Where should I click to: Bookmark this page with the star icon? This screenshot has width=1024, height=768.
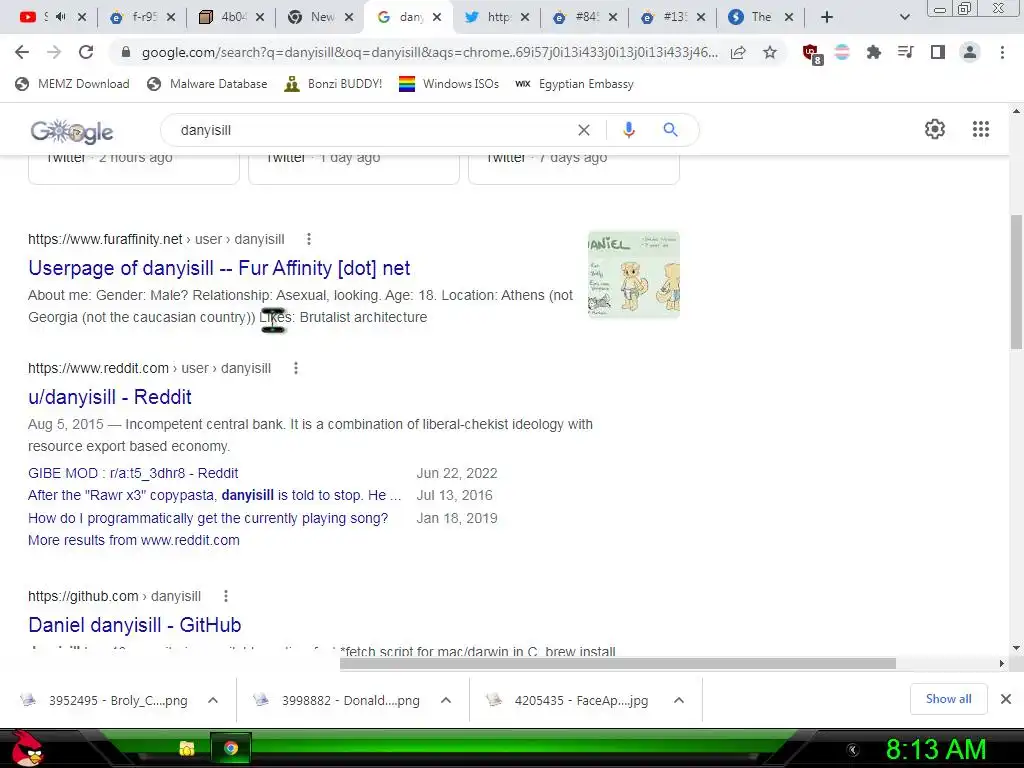[770, 52]
